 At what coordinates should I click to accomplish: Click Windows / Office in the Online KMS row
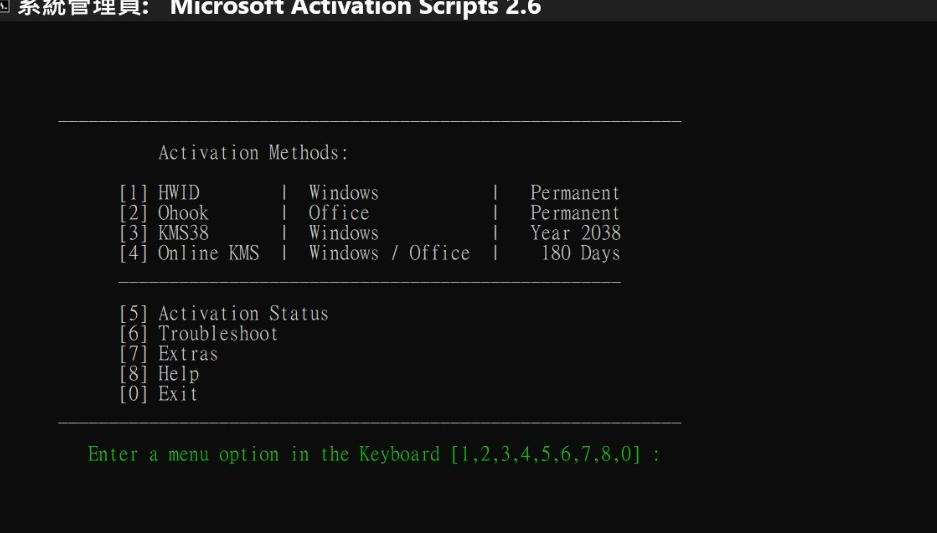[x=389, y=253]
